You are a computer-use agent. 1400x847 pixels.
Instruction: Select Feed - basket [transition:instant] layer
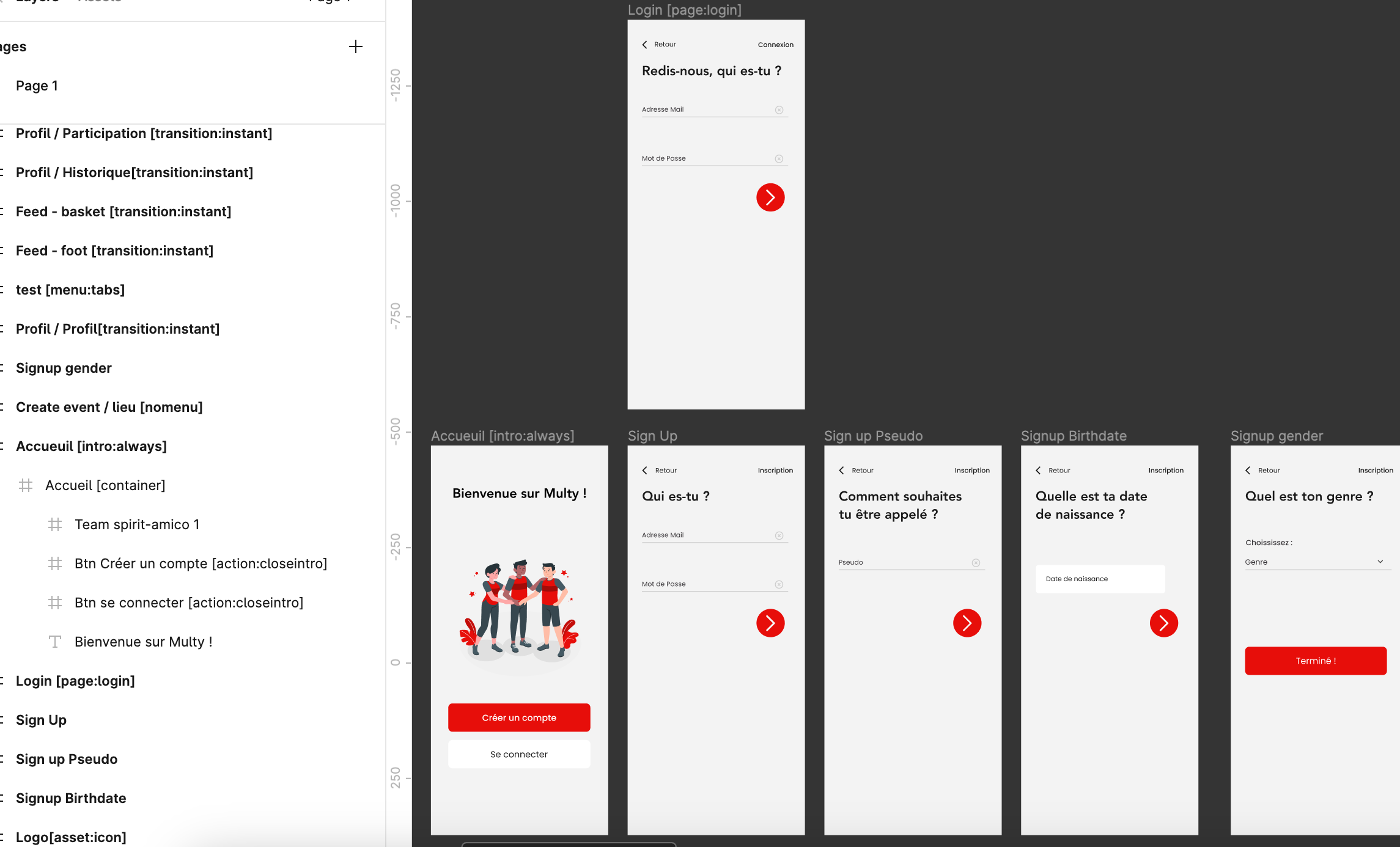point(123,211)
